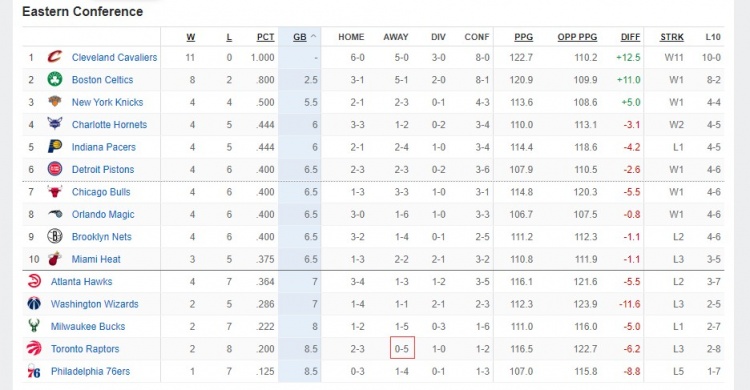This screenshot has height=390, width=750.
Task: Open the Orlando Magic team link
Action: [103, 214]
